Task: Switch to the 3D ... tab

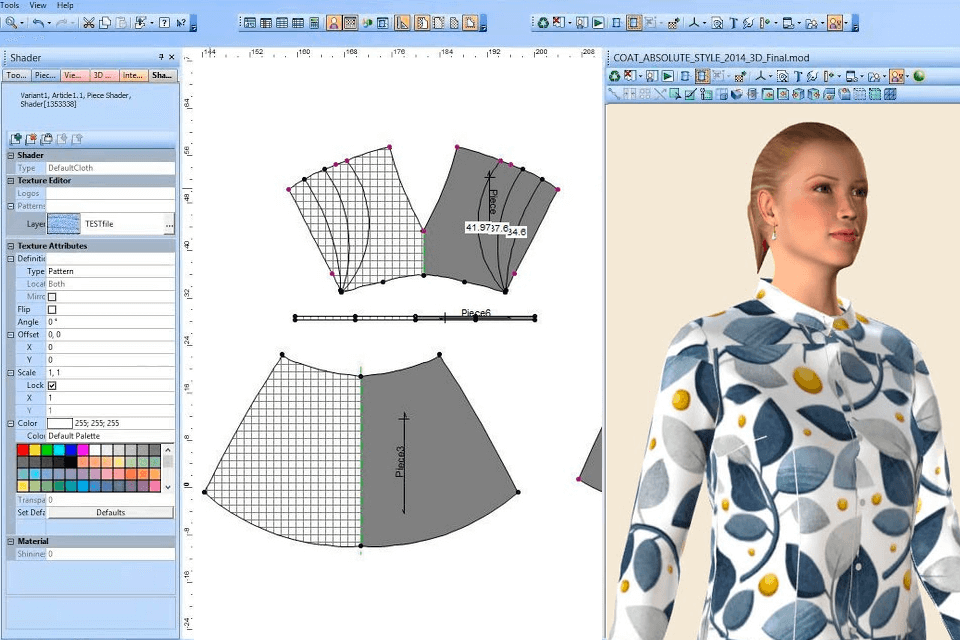Action: [x=103, y=75]
